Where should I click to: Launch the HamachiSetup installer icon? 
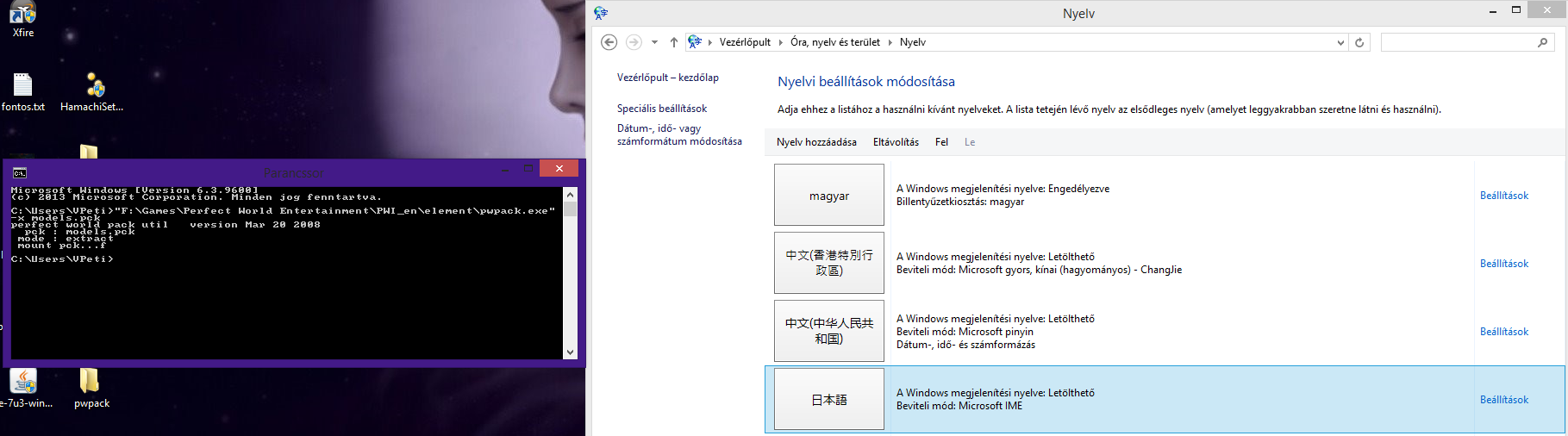point(94,85)
